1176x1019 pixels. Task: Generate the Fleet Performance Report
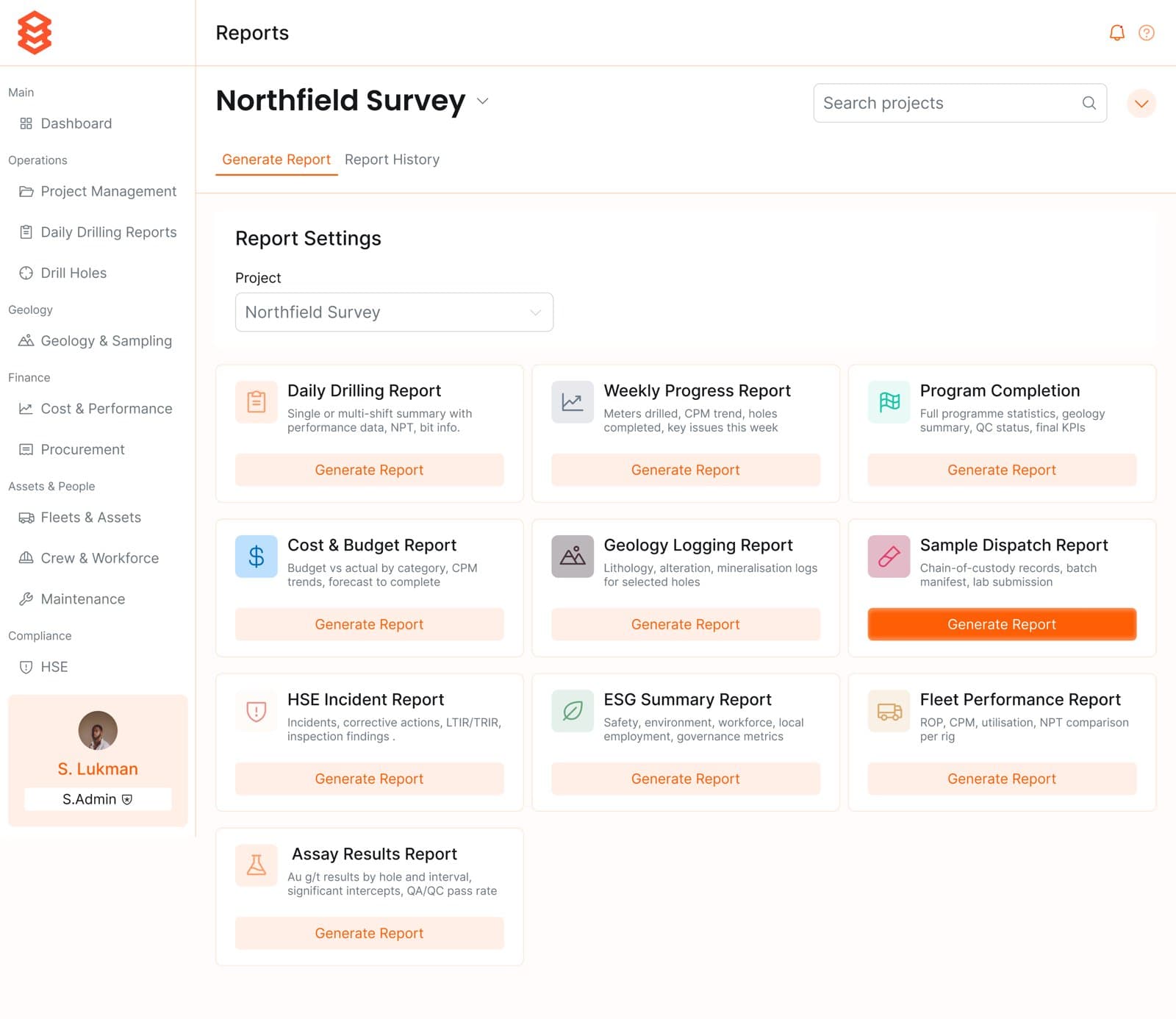pyautogui.click(x=1002, y=779)
